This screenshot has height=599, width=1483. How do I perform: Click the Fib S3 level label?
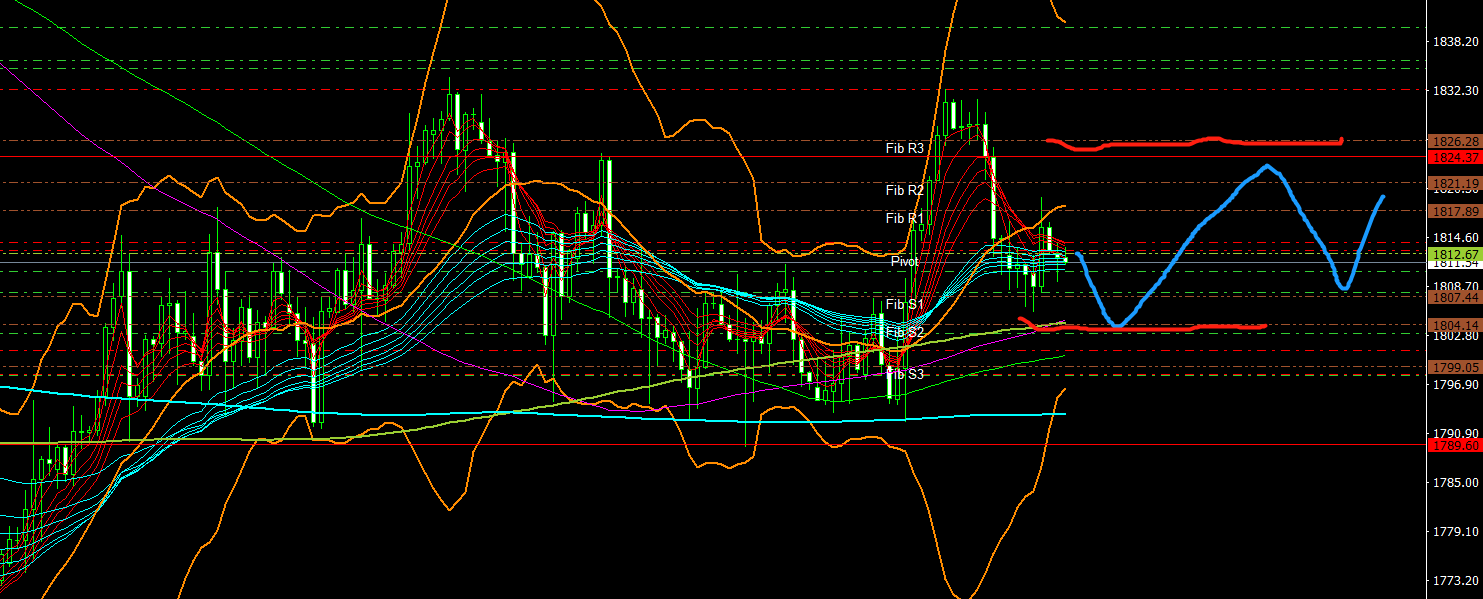point(905,374)
